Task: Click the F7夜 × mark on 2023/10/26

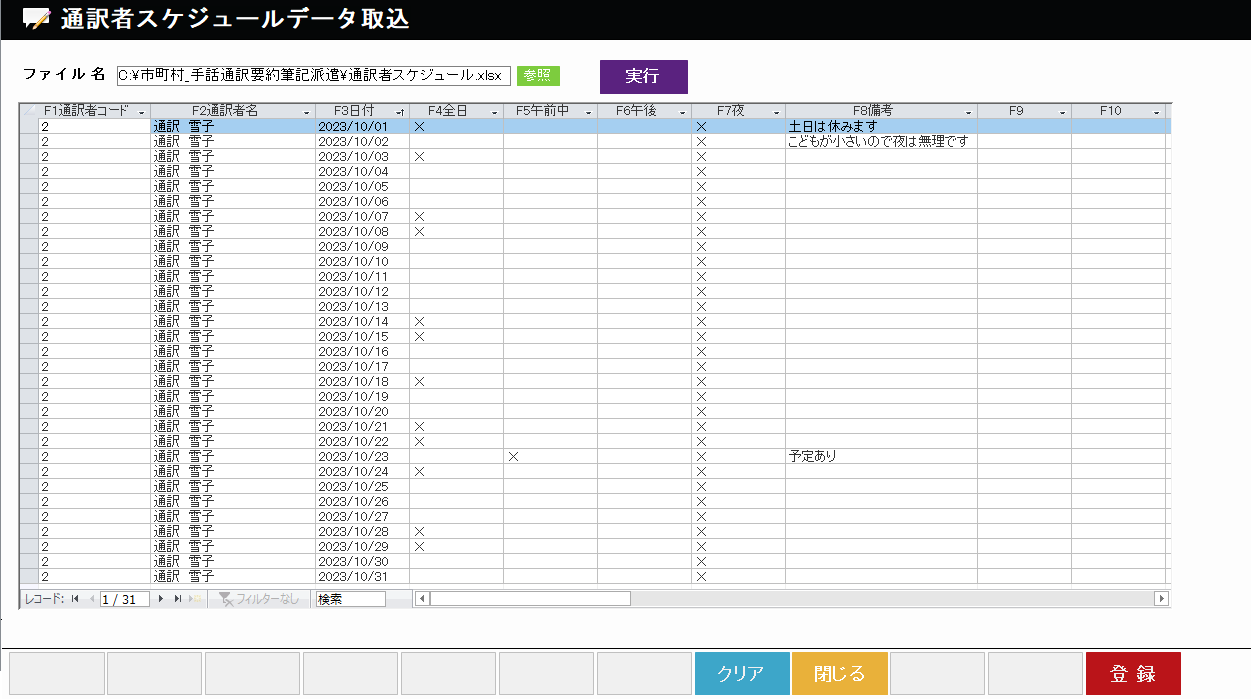Action: coord(702,502)
